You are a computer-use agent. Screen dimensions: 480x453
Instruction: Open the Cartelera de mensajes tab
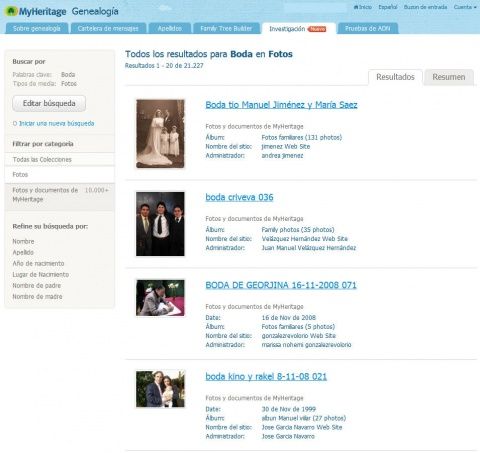tap(108, 28)
